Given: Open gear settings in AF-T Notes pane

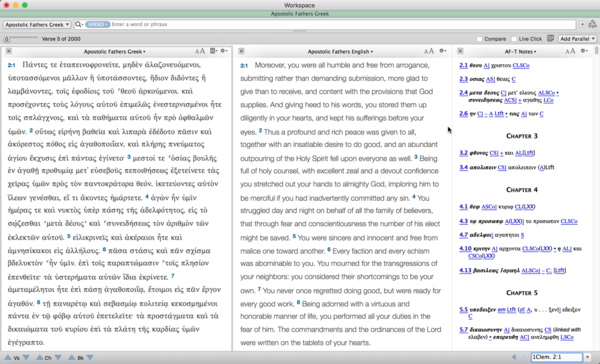Looking at the screenshot, I should pyautogui.click(x=584, y=51).
